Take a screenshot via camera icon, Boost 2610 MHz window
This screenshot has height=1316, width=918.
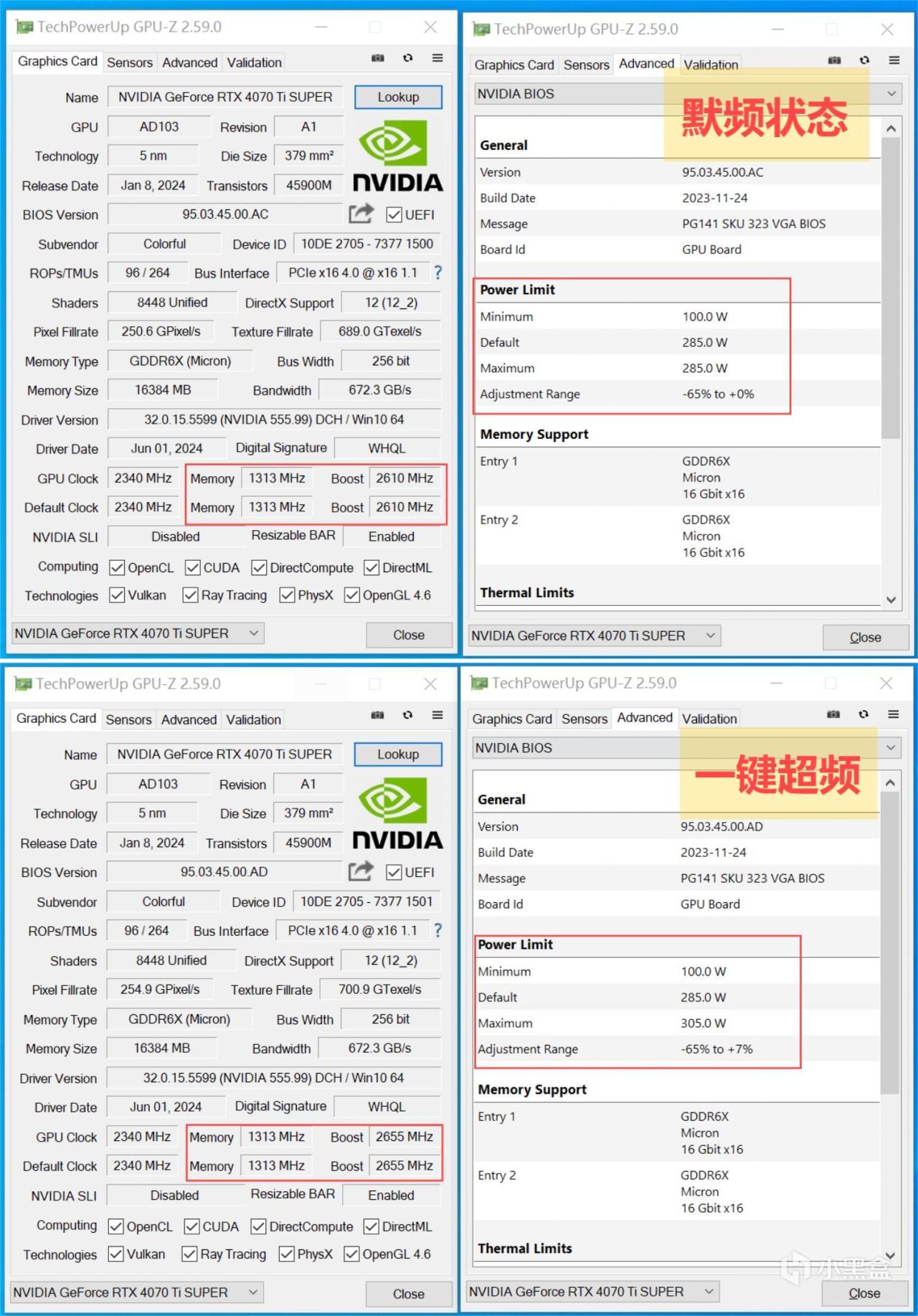click(x=378, y=58)
